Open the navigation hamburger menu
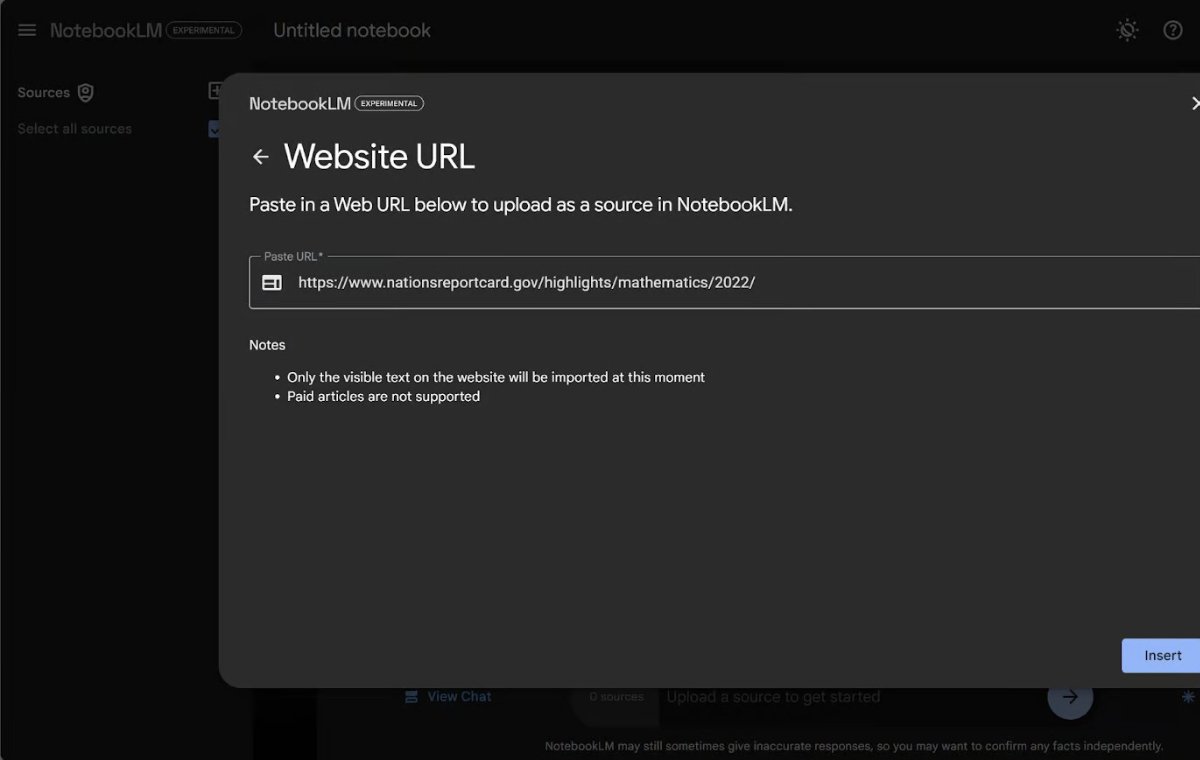Viewport: 1200px width, 760px height. [27, 29]
